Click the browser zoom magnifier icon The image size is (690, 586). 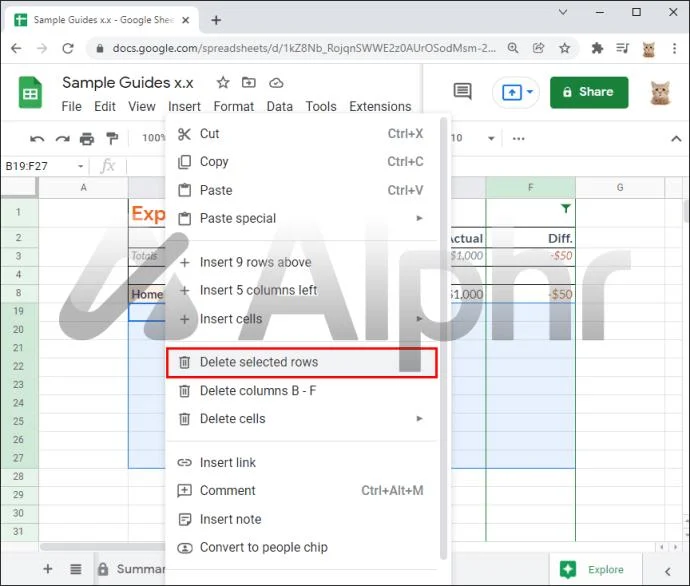point(513,48)
